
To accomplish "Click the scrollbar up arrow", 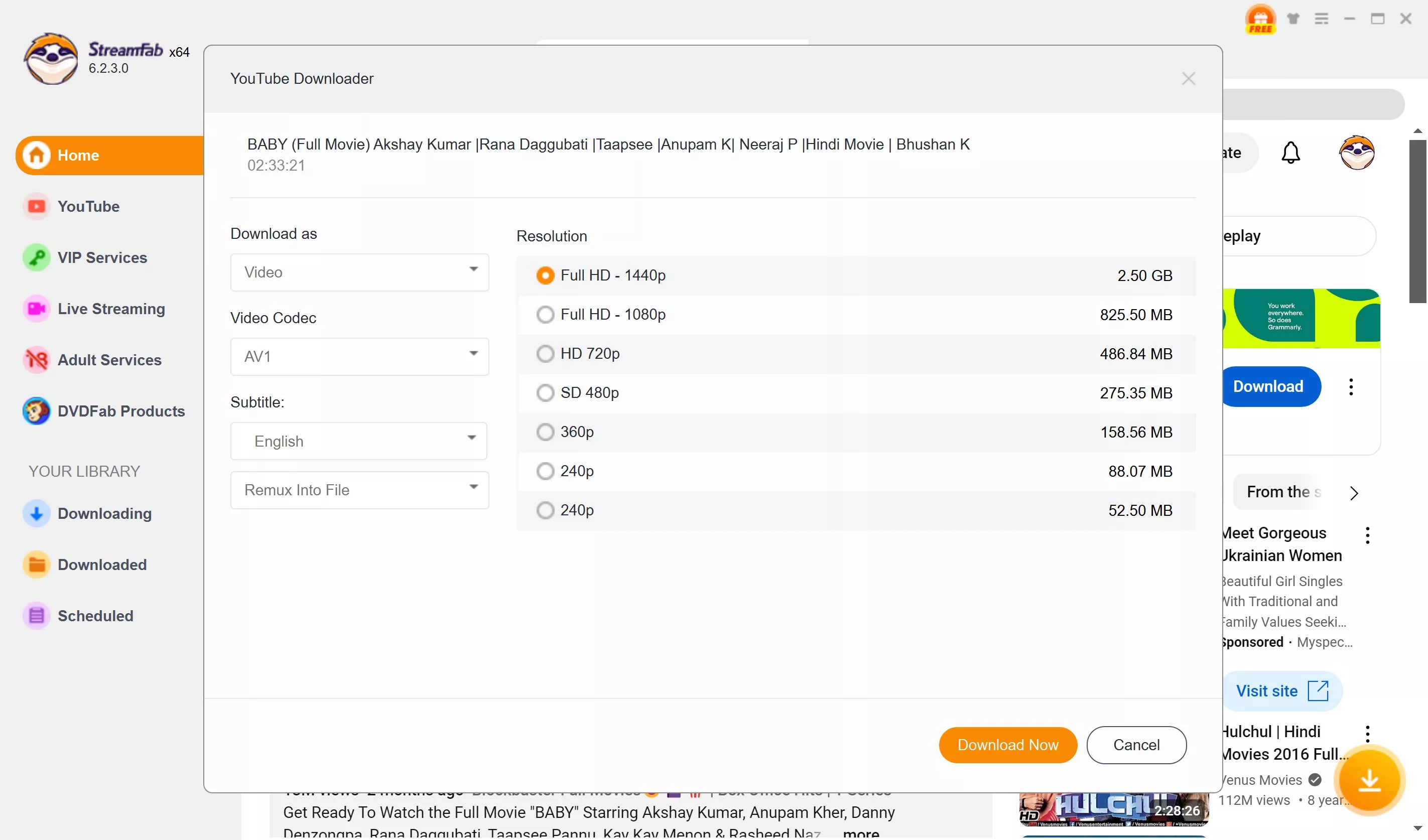I will point(1417,131).
